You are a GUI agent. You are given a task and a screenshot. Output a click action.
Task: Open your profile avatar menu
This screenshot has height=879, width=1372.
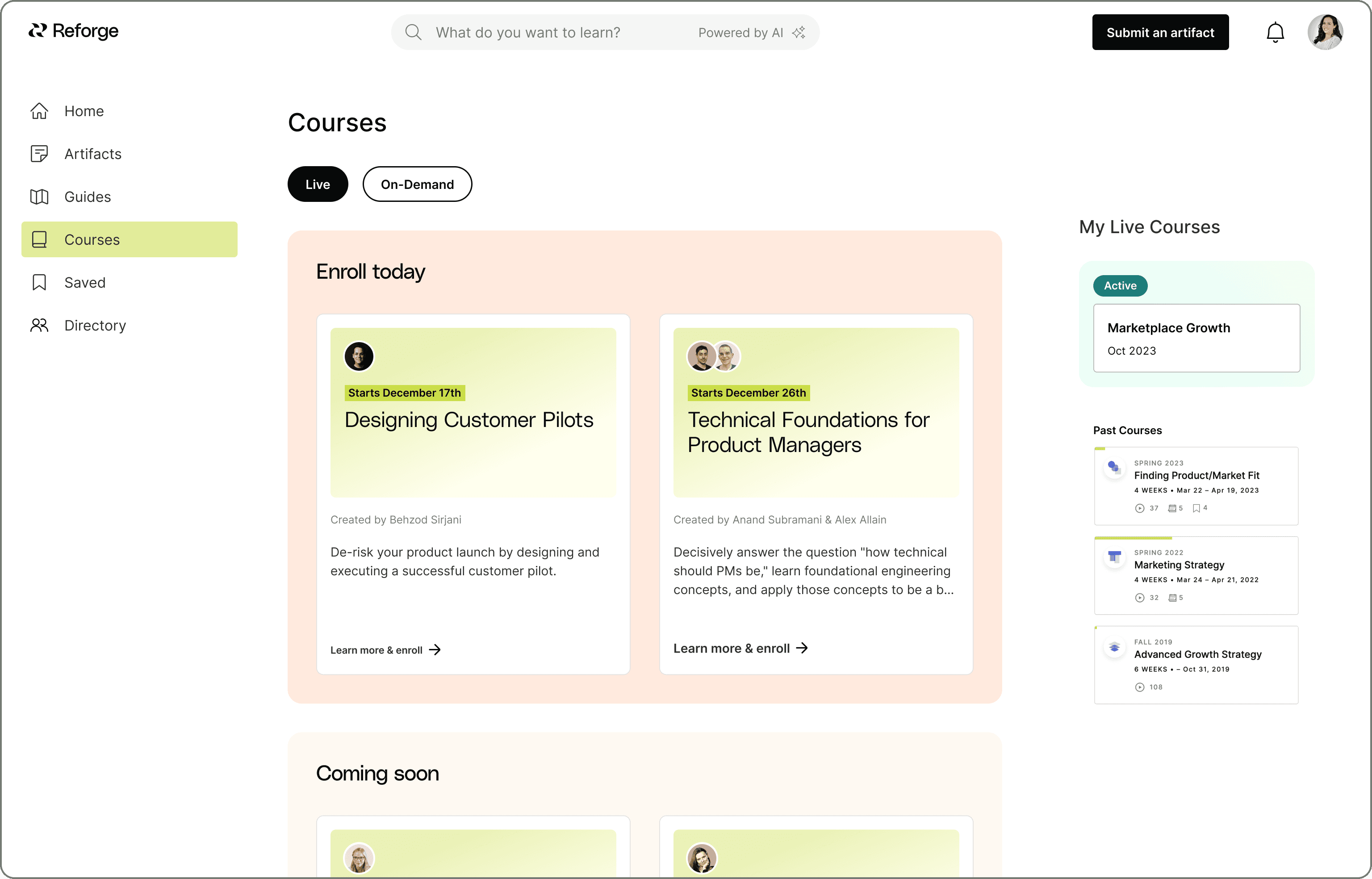tap(1325, 31)
